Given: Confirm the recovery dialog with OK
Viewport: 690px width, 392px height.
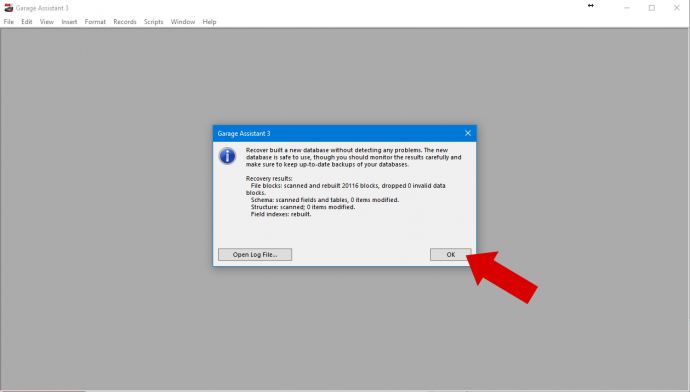Looking at the screenshot, I should (x=450, y=254).
